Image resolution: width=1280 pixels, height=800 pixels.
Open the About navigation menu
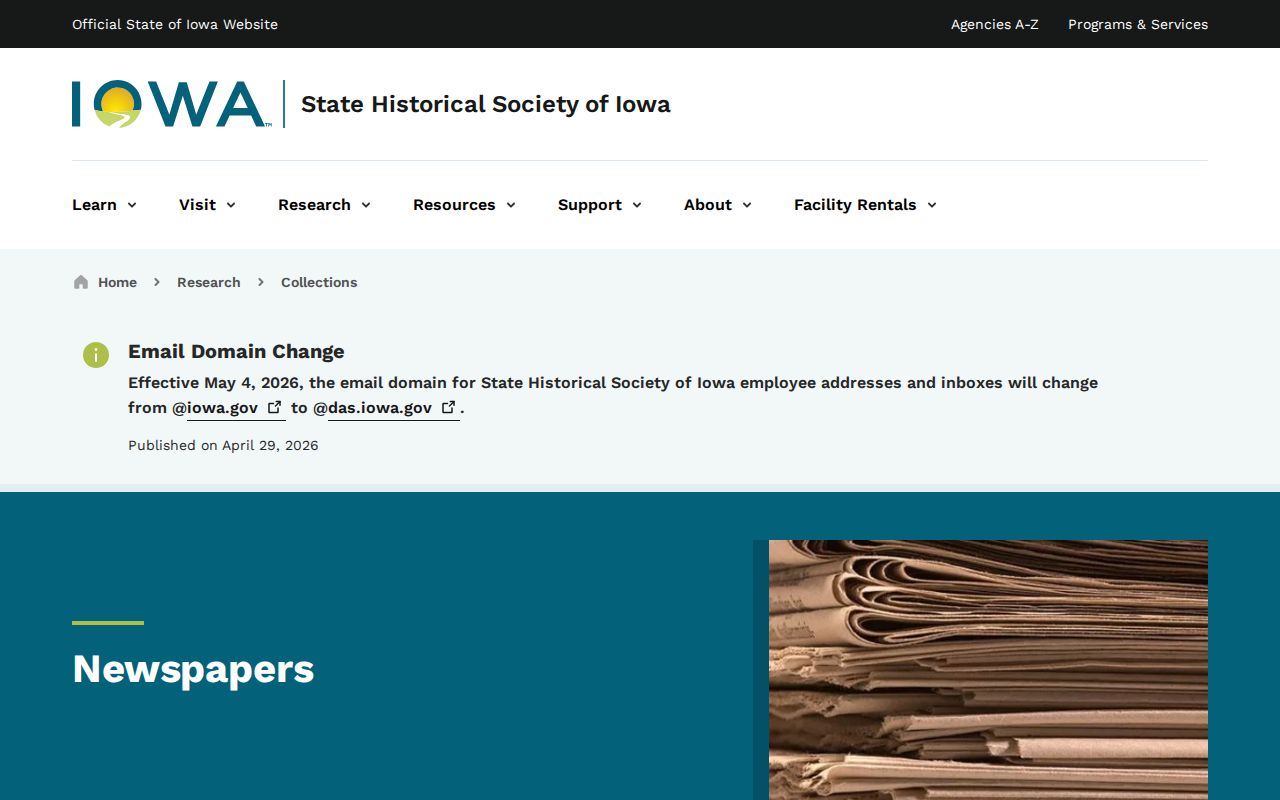tap(718, 205)
